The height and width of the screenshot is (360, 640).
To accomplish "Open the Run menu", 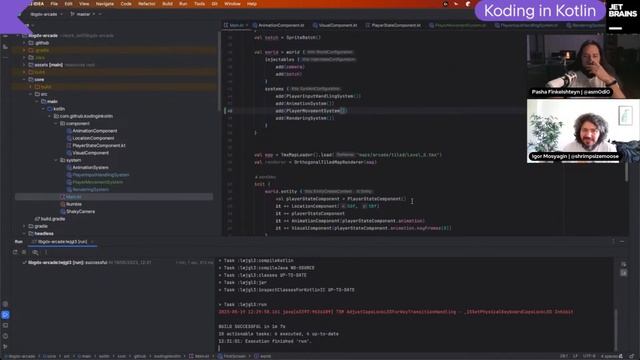I will (x=183, y=4).
